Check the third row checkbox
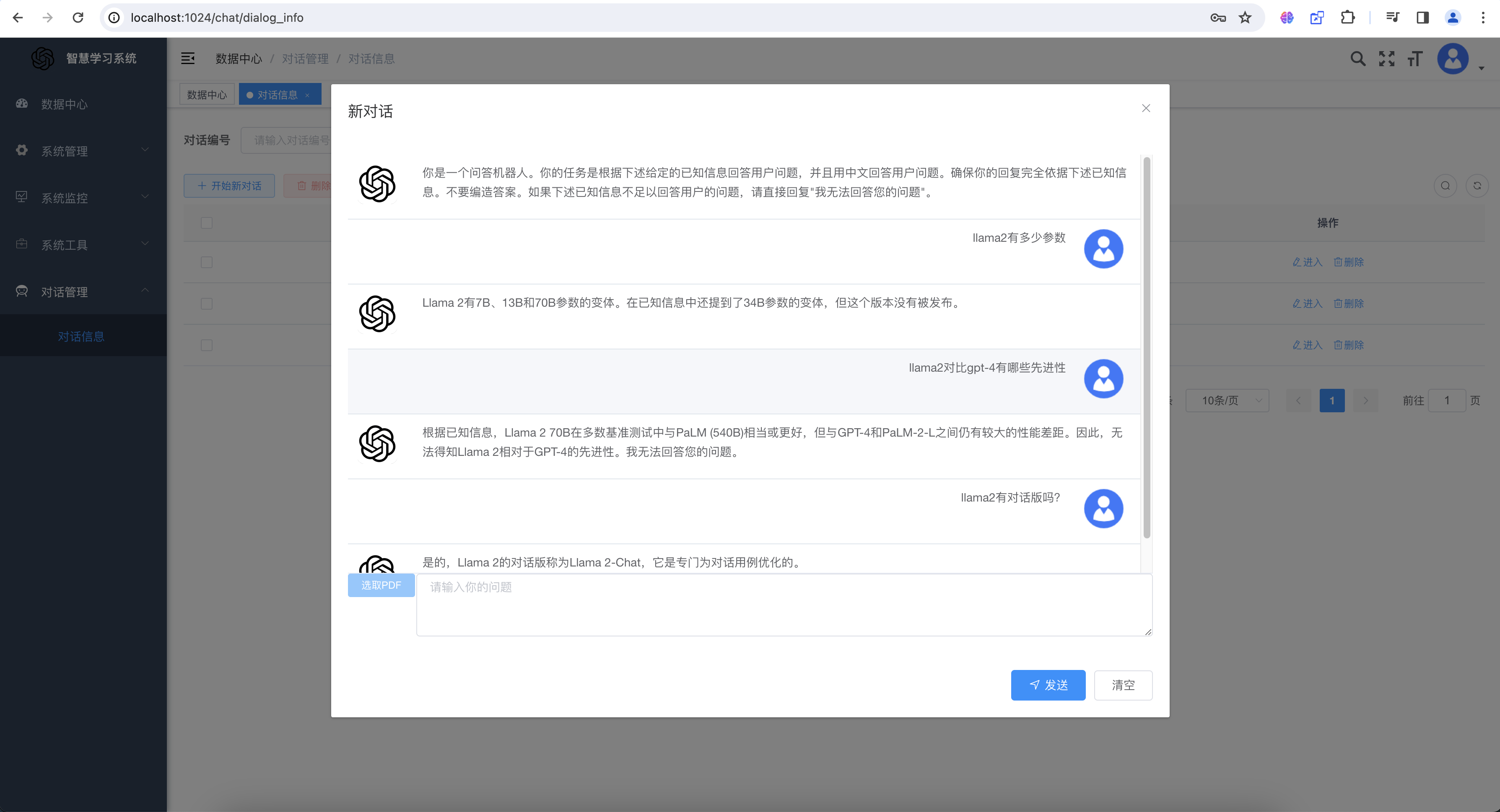The image size is (1500, 812). (206, 345)
